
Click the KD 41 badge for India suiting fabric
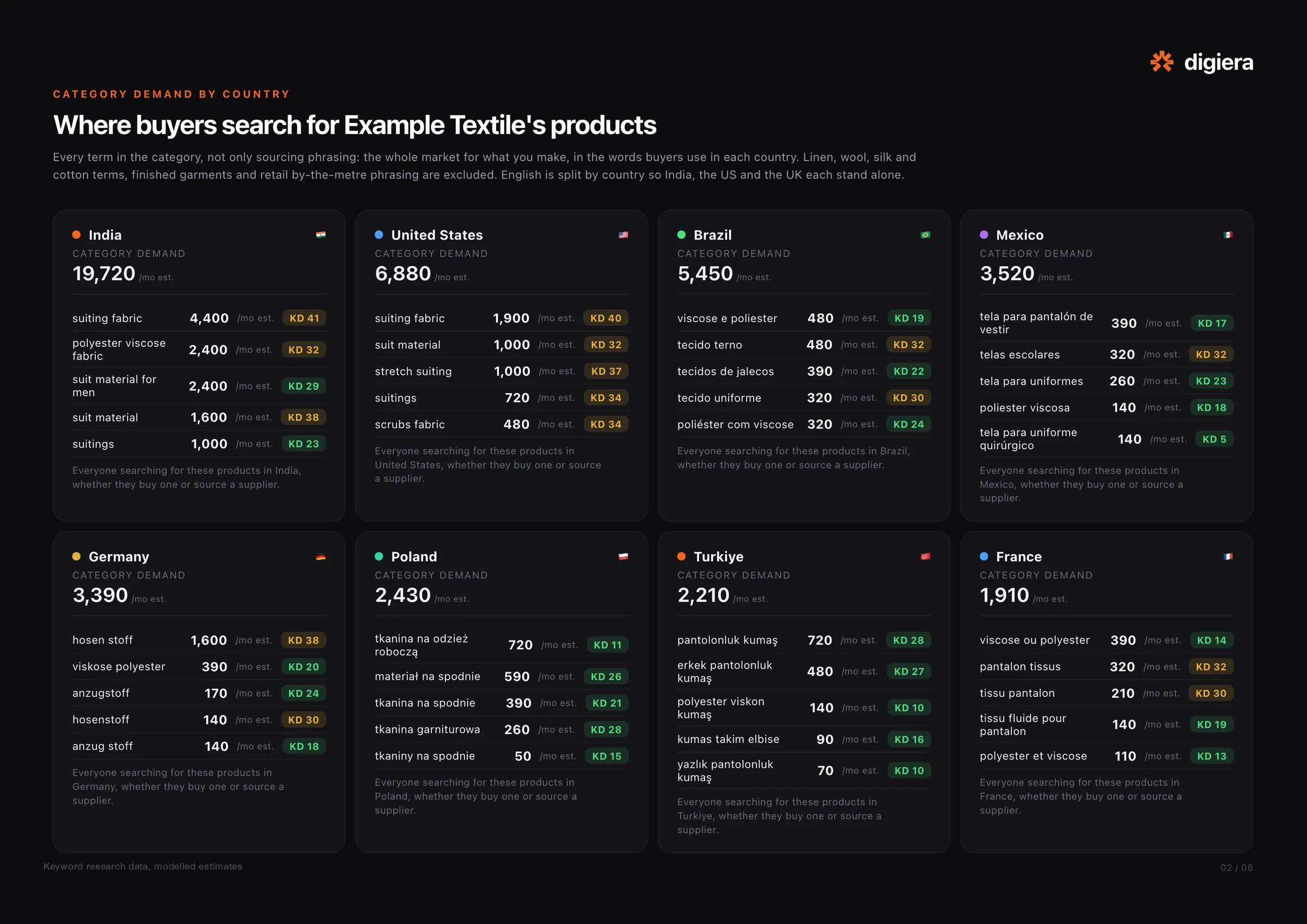[x=304, y=318]
